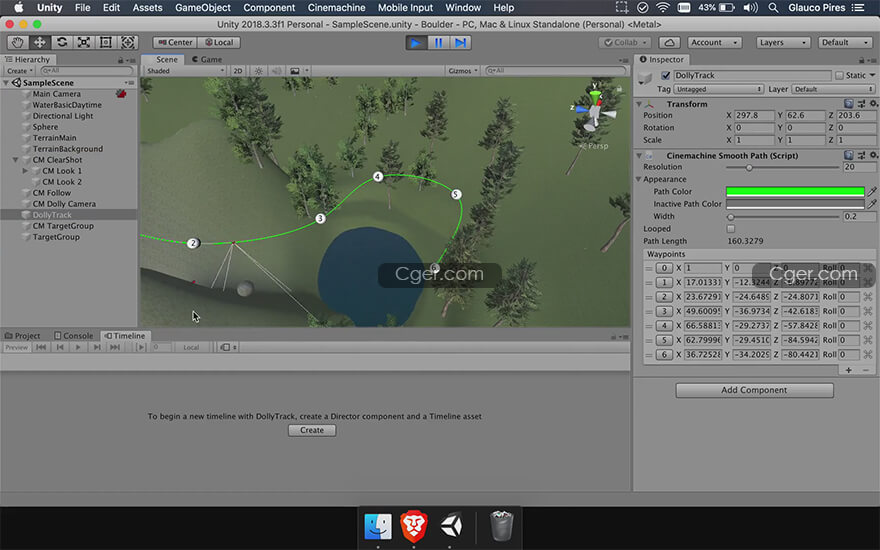This screenshot has height=550, width=880.
Task: Select the Move tool
Action: pos(39,43)
